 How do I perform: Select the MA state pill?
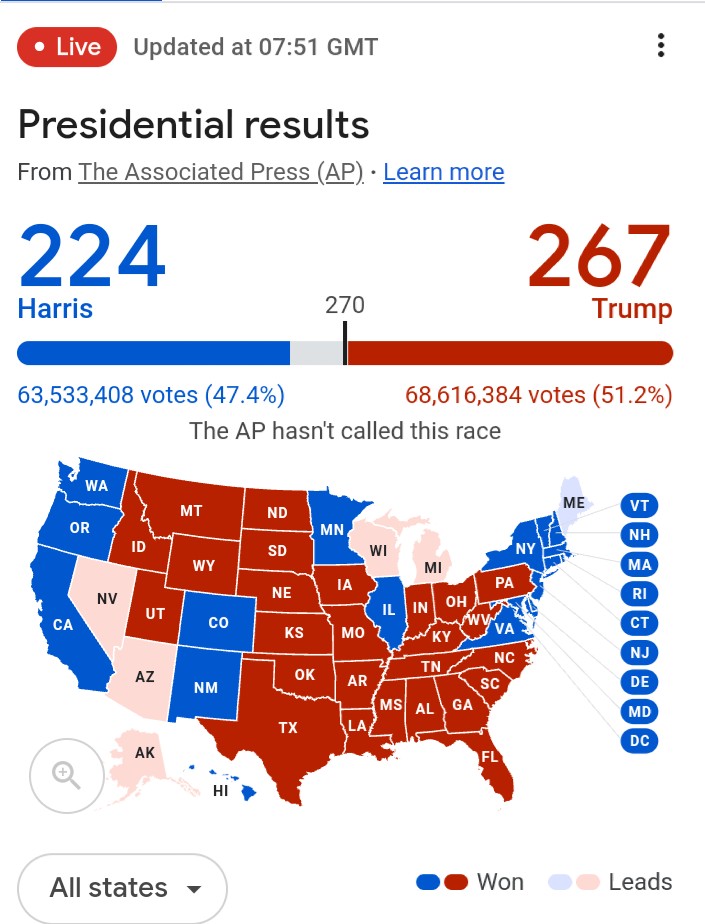point(639,565)
